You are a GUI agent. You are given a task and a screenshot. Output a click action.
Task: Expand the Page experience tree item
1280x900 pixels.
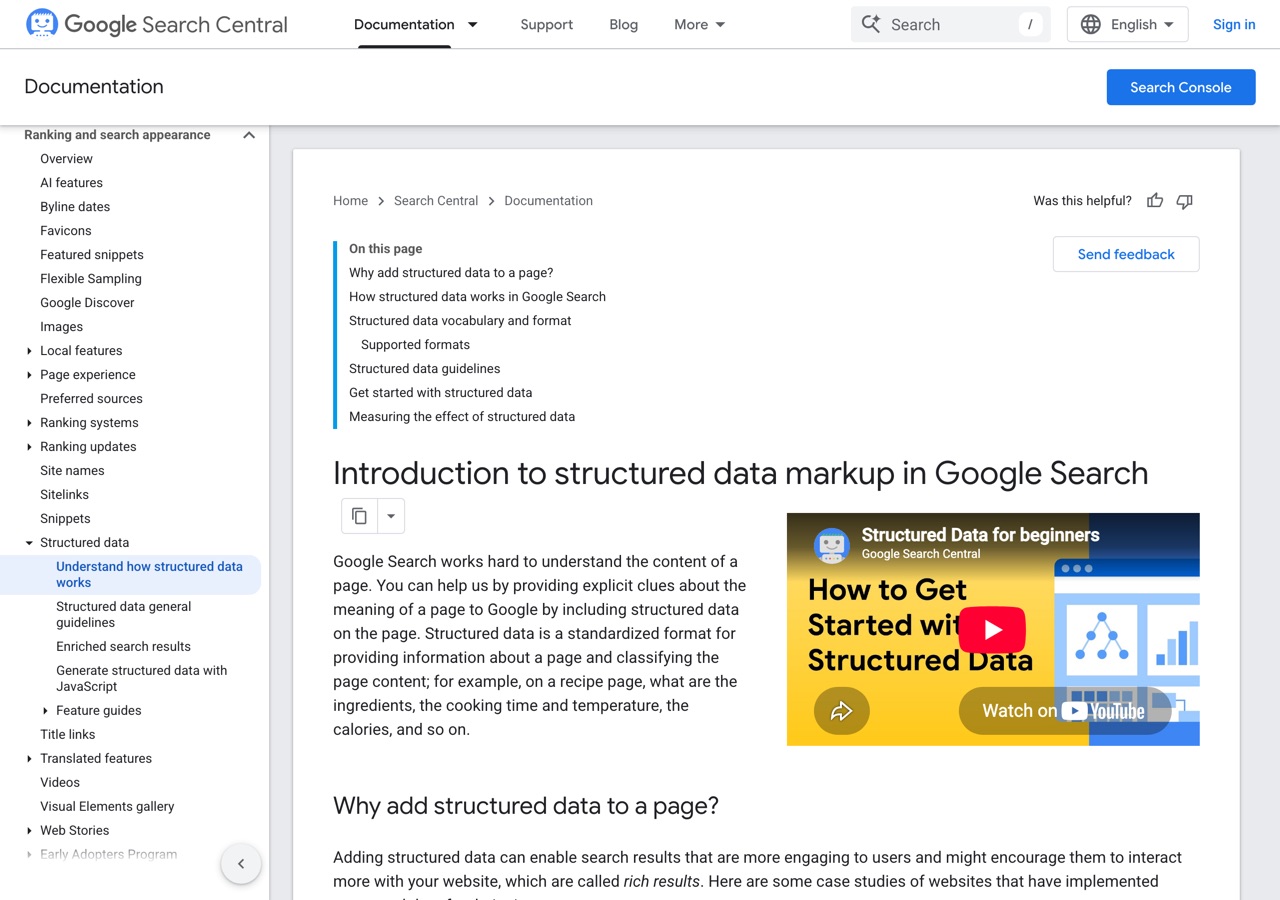point(29,375)
